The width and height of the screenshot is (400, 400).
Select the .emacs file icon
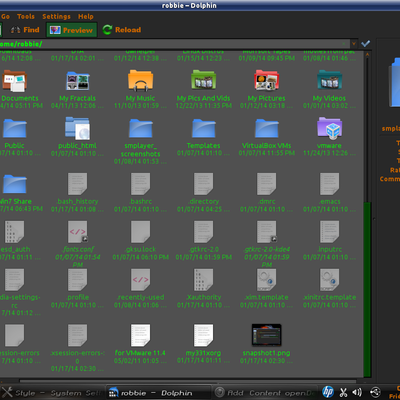[329, 184]
